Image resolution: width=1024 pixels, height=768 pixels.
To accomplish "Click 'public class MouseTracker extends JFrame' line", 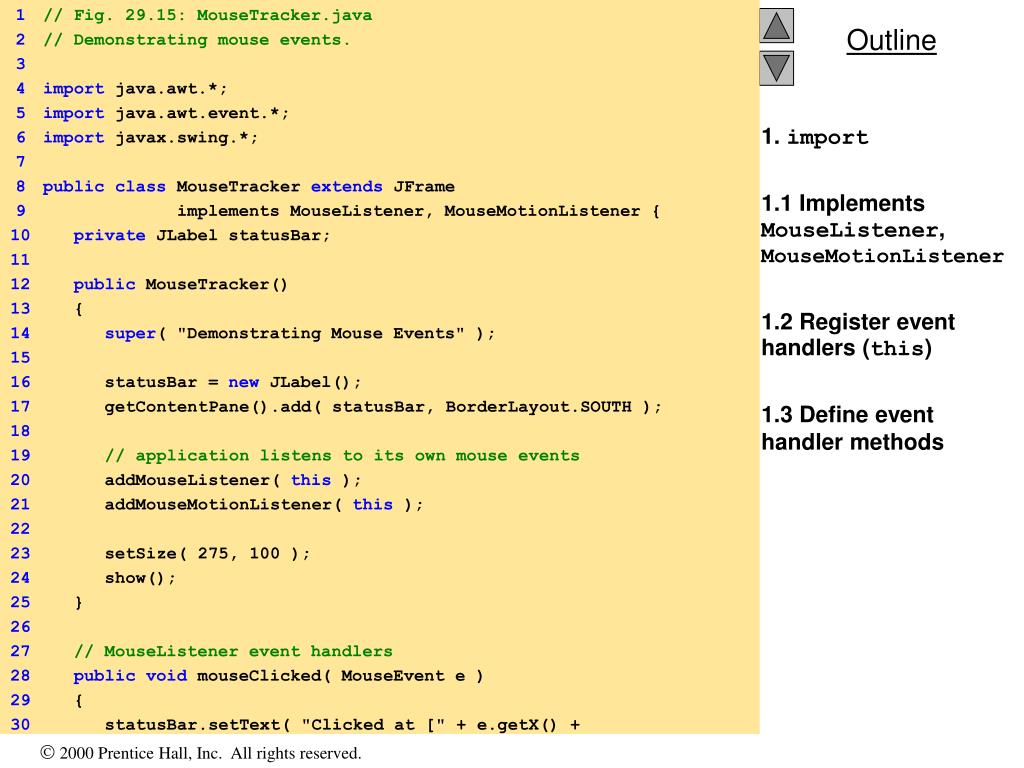I will [249, 187].
